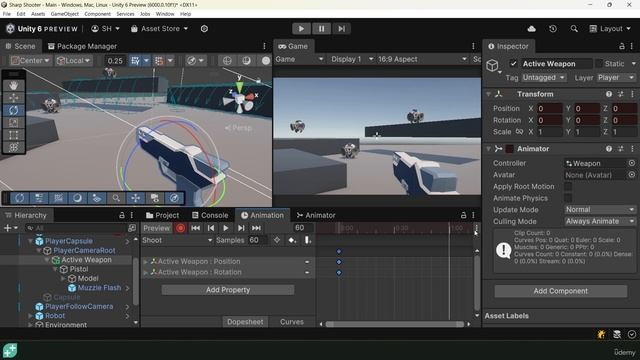The height and width of the screenshot is (360, 640).
Task: Open the Layer Player dropdown
Action: pyautogui.click(x=616, y=78)
